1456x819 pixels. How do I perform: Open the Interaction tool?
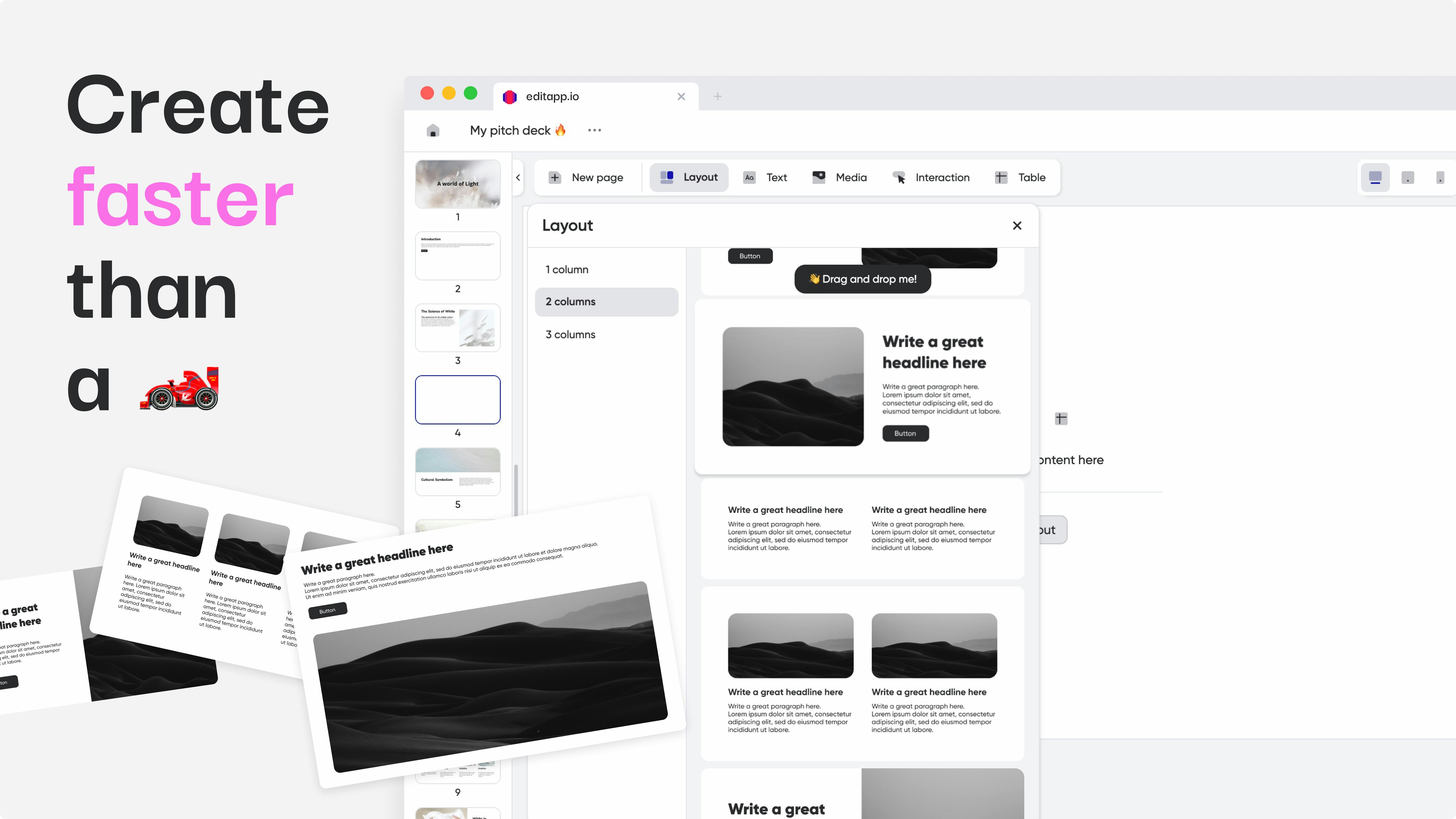[931, 177]
